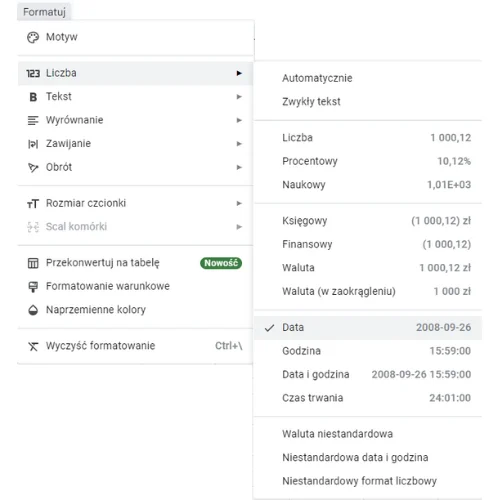This screenshot has height=500, width=500.
Task: Expand the Wyrównanie submenu arrow
Action: [239, 120]
